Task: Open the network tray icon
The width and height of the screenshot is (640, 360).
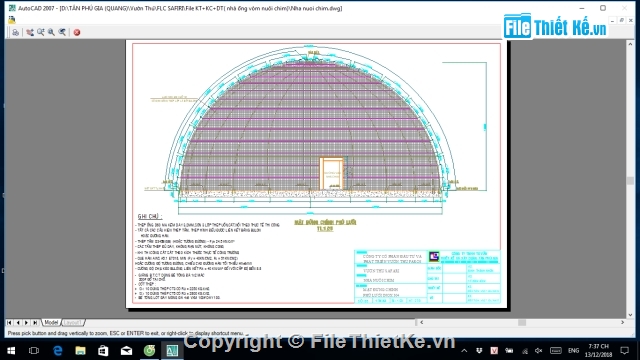Action: click(x=525, y=351)
